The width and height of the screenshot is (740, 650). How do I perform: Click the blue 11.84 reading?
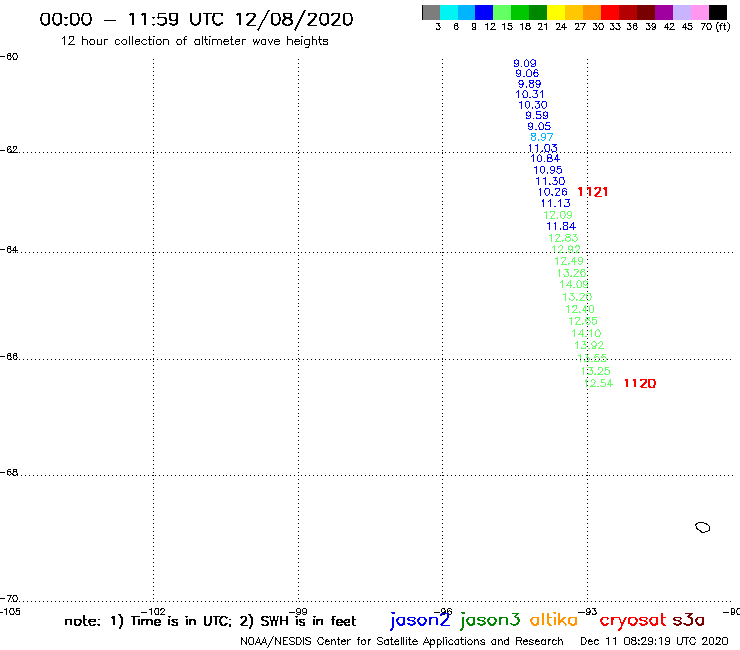click(561, 226)
